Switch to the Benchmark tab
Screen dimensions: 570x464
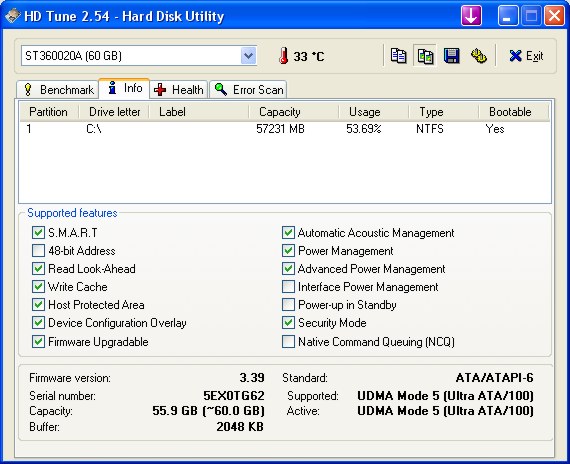58,89
